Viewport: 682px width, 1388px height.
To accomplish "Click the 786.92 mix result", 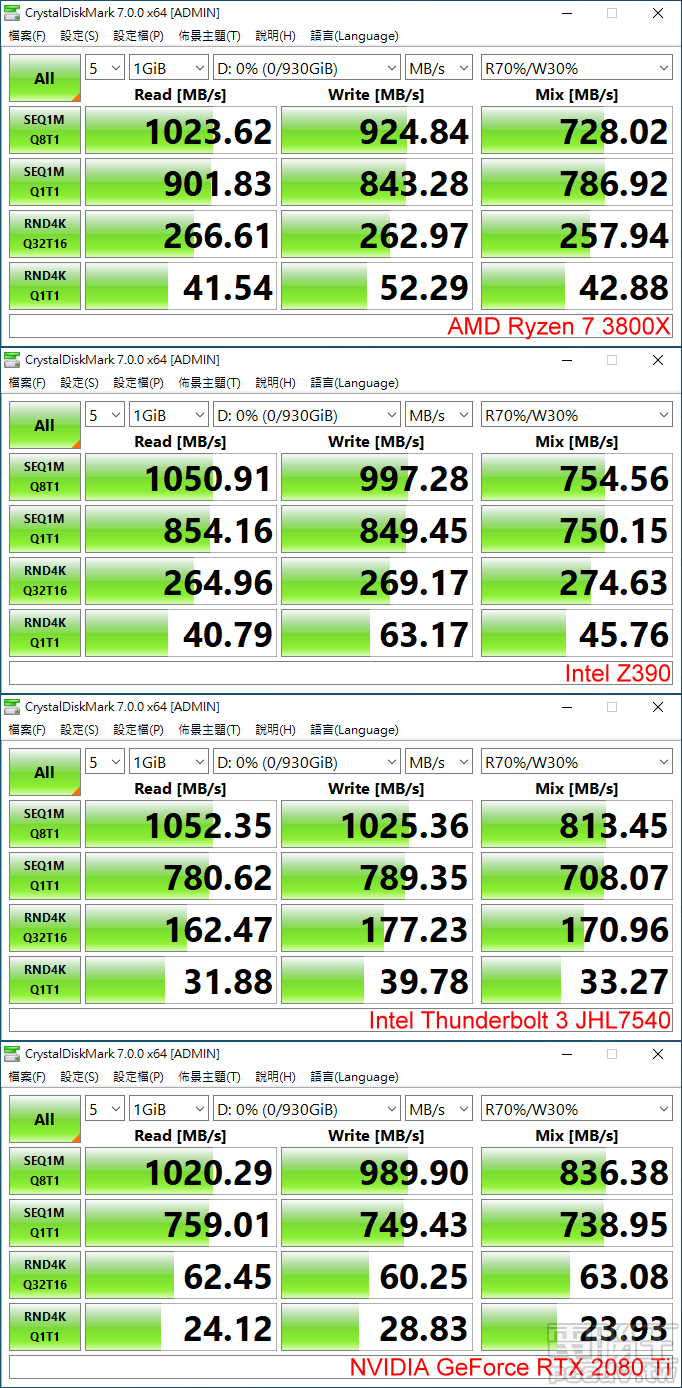I will (577, 183).
